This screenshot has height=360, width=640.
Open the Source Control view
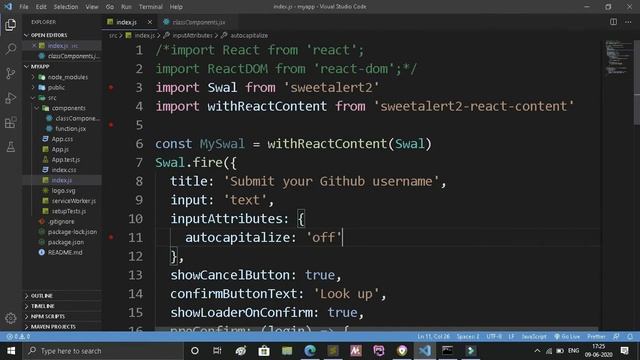tap(11, 73)
